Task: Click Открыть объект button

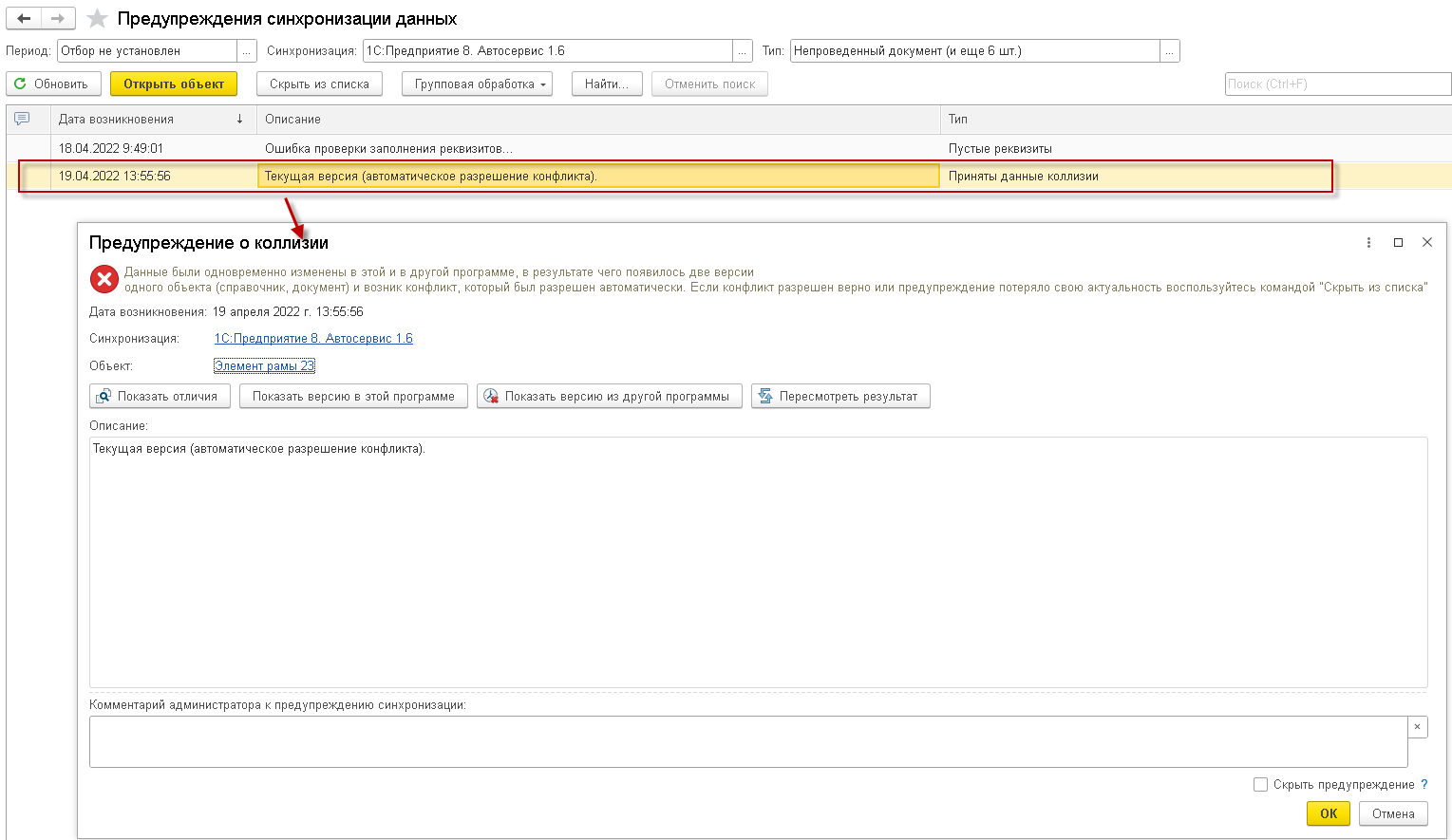Action: [x=174, y=84]
